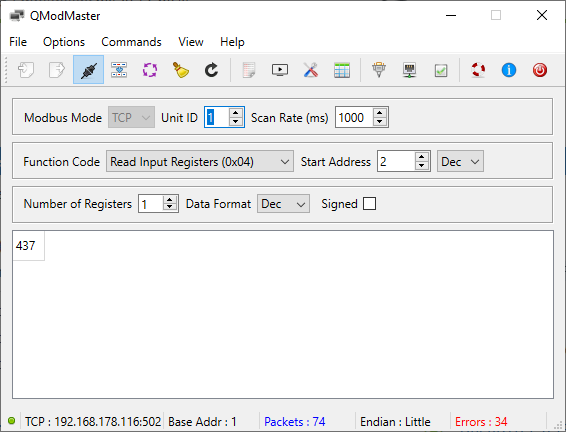Click the Function Code label
566x432 pixels.
(x=61, y=162)
